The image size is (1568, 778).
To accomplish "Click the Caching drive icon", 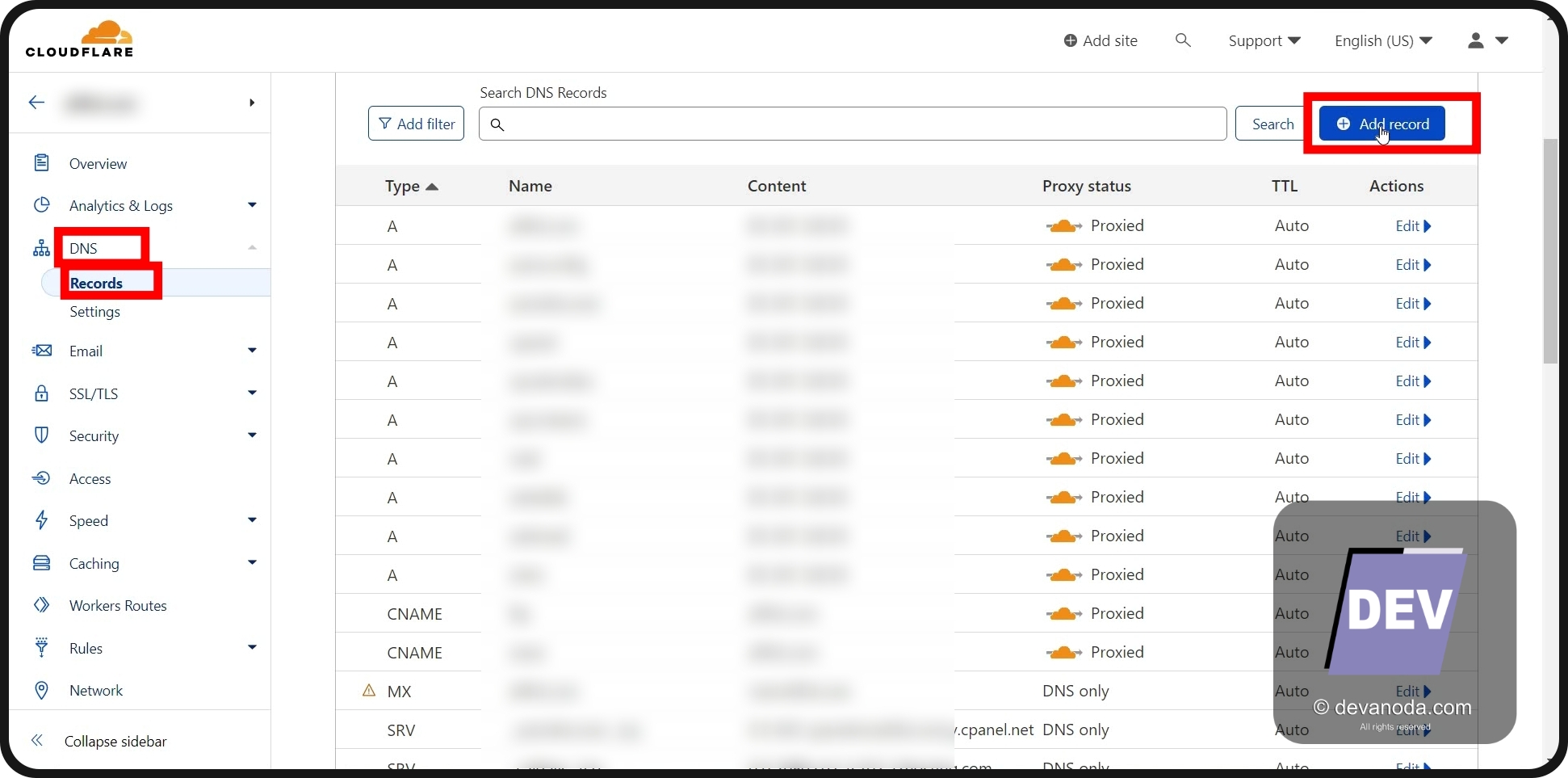I will pos(41,562).
